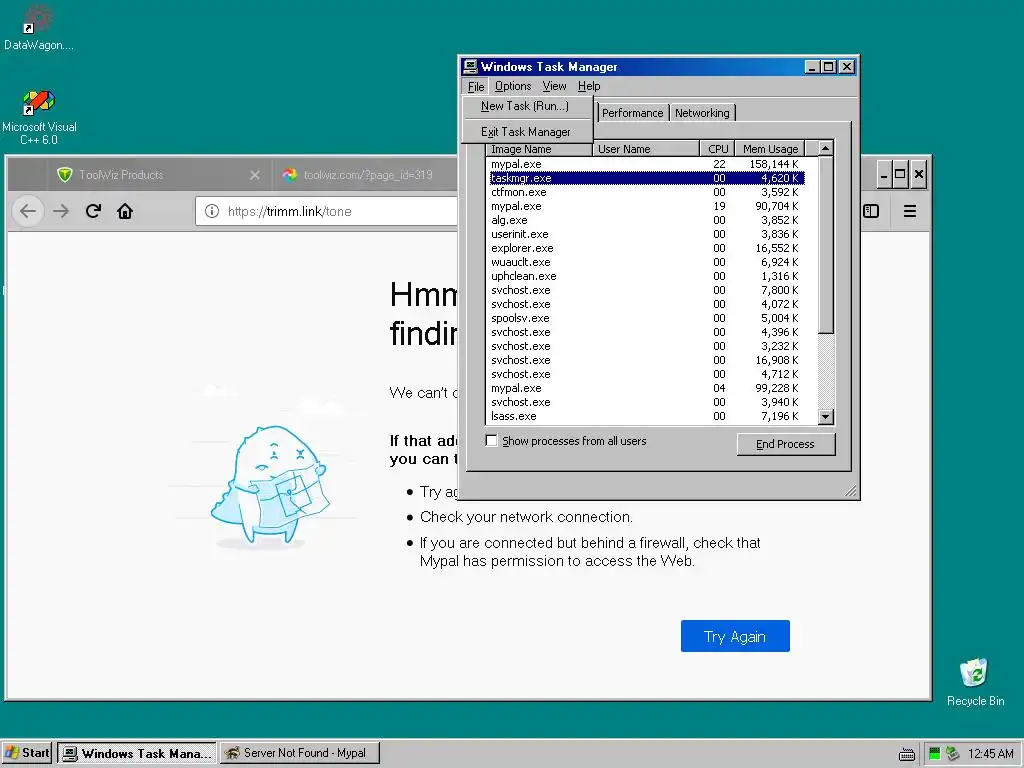Select mypal.exe row using 99,228 K

coord(647,388)
